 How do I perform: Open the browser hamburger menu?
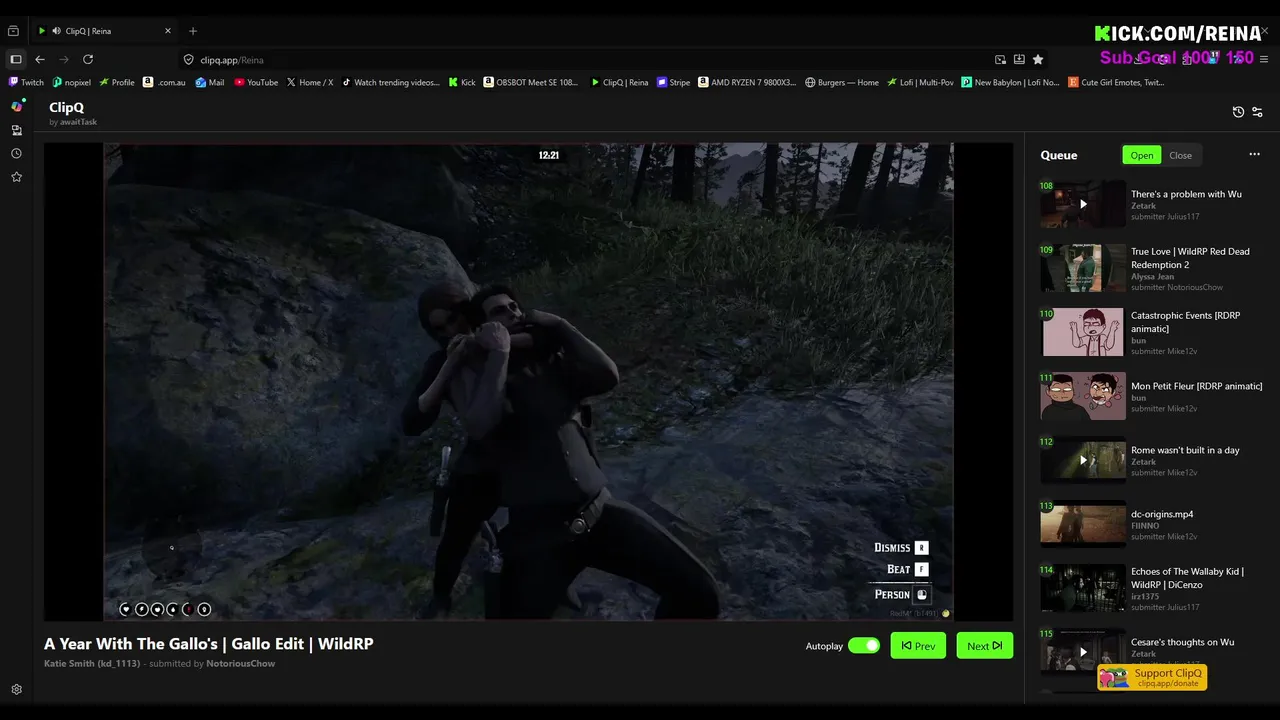[x=1265, y=60]
